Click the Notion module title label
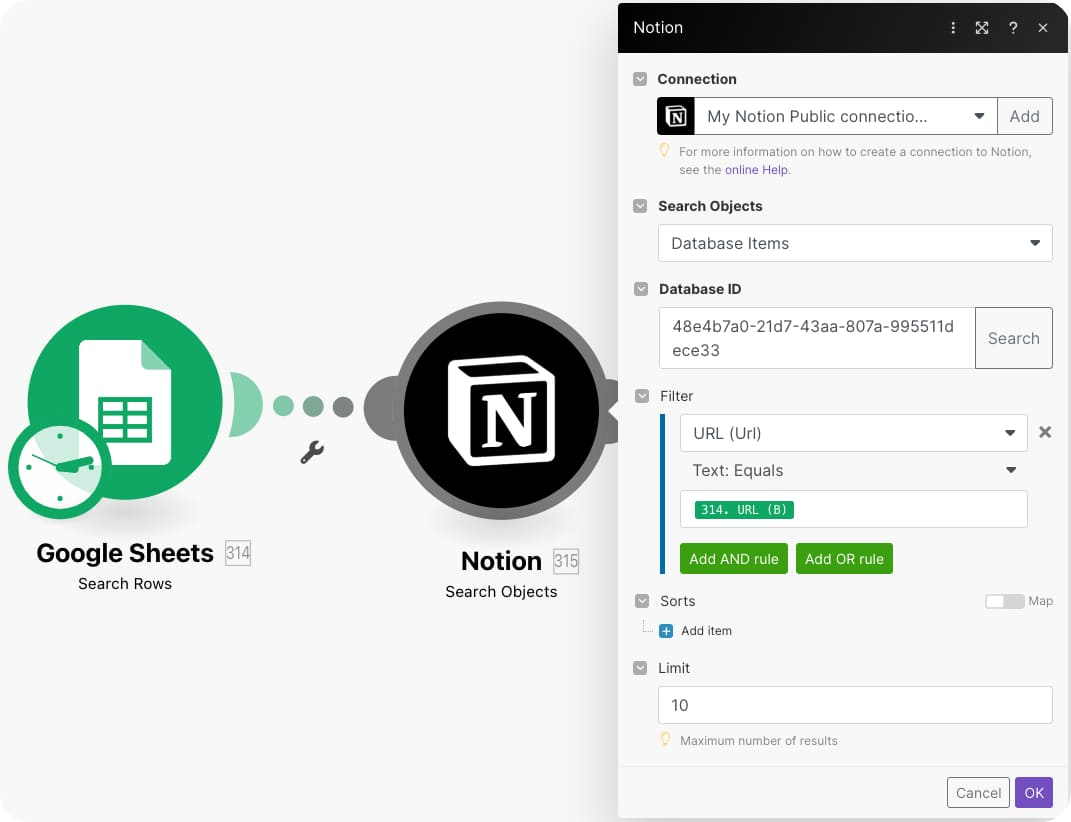This screenshot has height=822, width=1071. click(501, 561)
